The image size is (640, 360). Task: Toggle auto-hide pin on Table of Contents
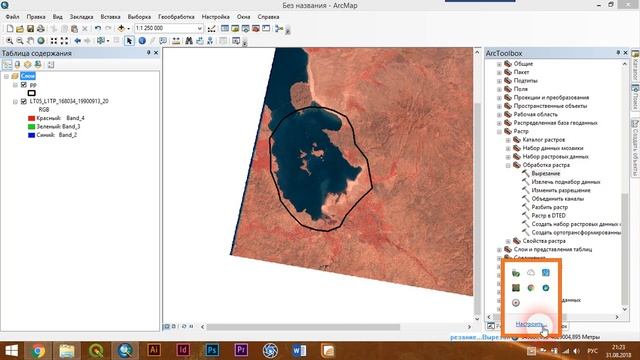(149, 53)
